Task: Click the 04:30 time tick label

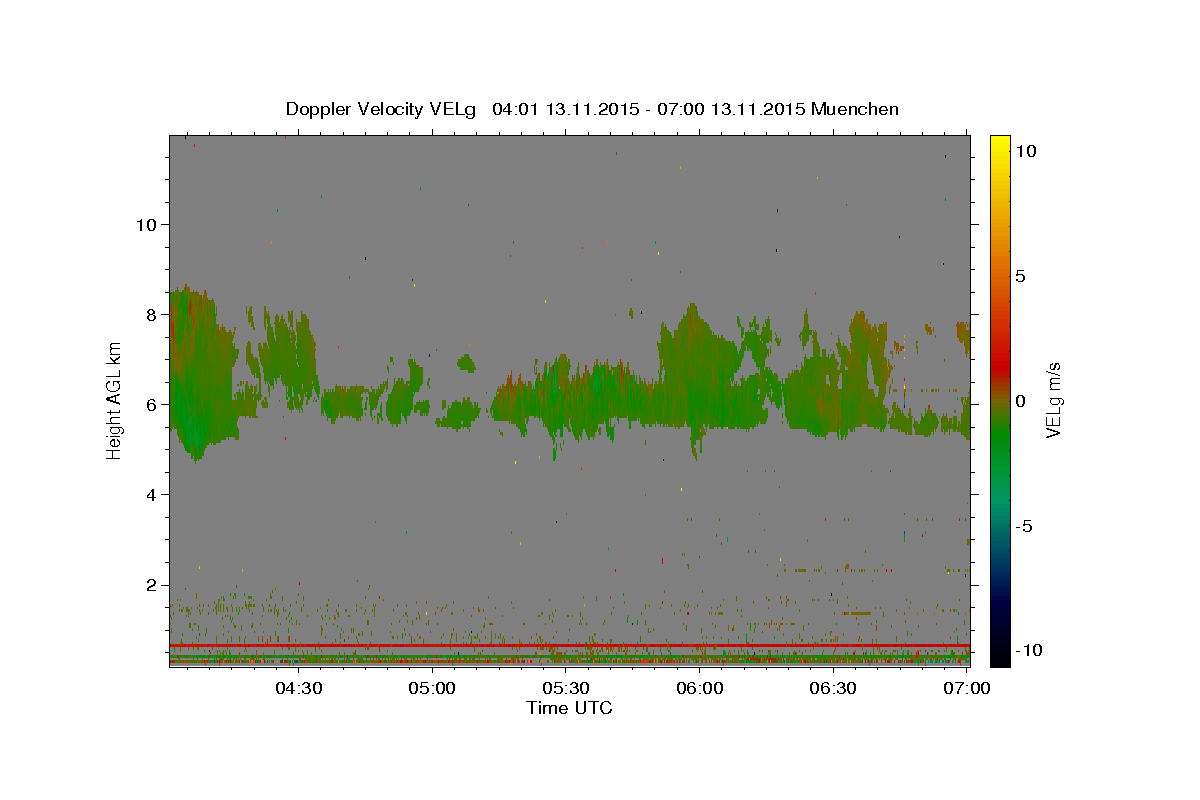Action: click(x=298, y=688)
